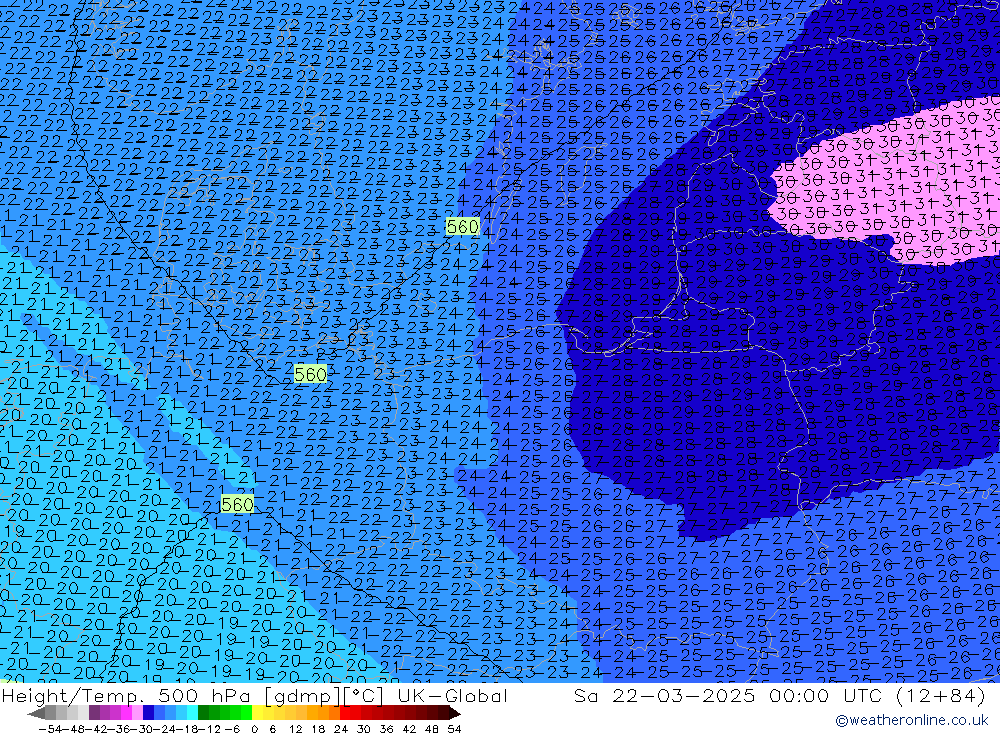
Task: Pick the dark blue legend swatch at -30
Action: pos(148,714)
